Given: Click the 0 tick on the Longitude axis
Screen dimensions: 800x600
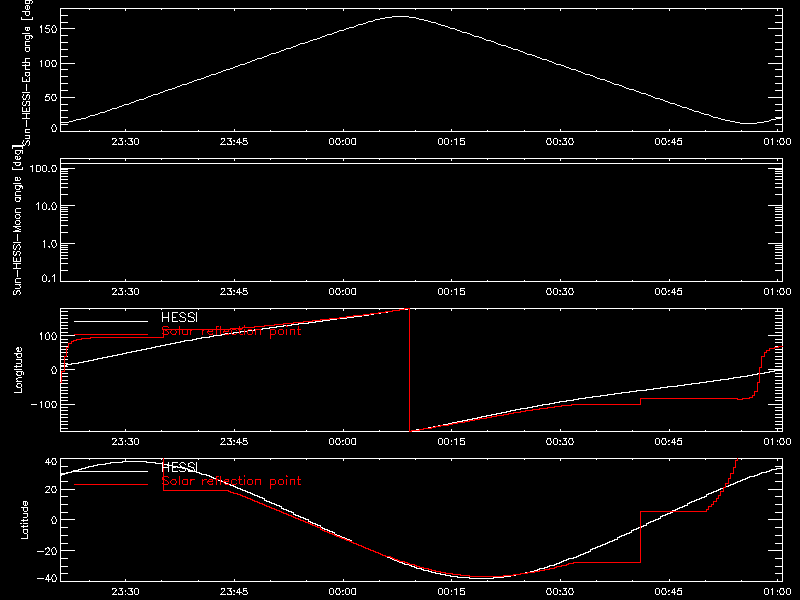Looking at the screenshot, I should coord(54,370).
